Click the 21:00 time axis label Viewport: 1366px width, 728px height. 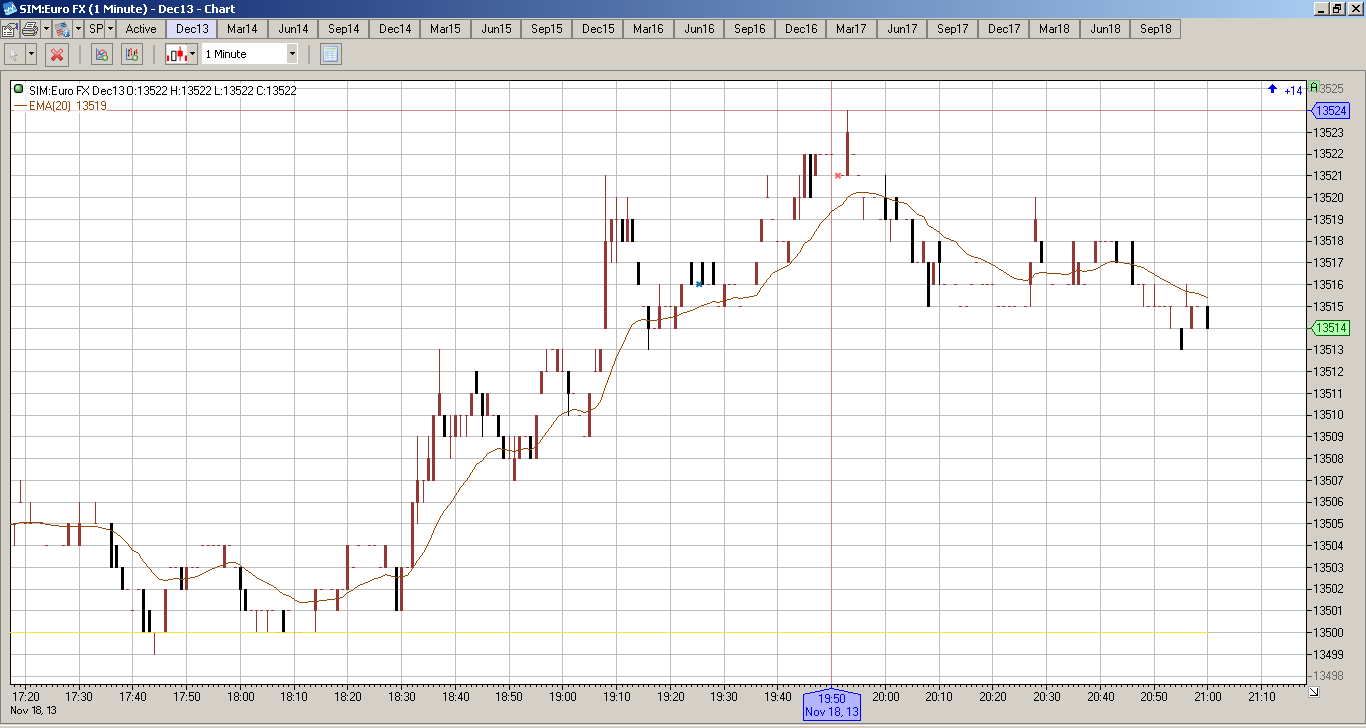[x=1208, y=697]
